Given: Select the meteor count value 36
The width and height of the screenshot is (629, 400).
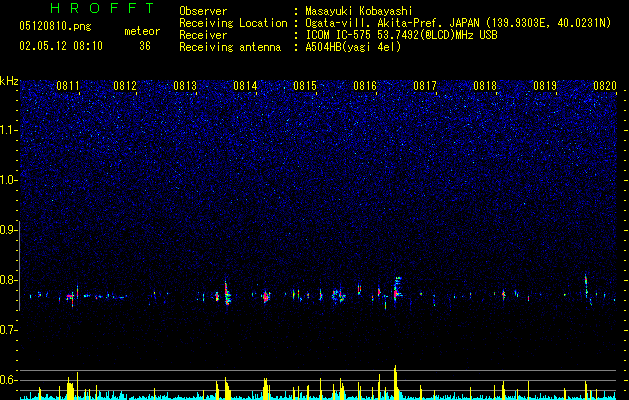Looking at the screenshot, I should tap(145, 46).
